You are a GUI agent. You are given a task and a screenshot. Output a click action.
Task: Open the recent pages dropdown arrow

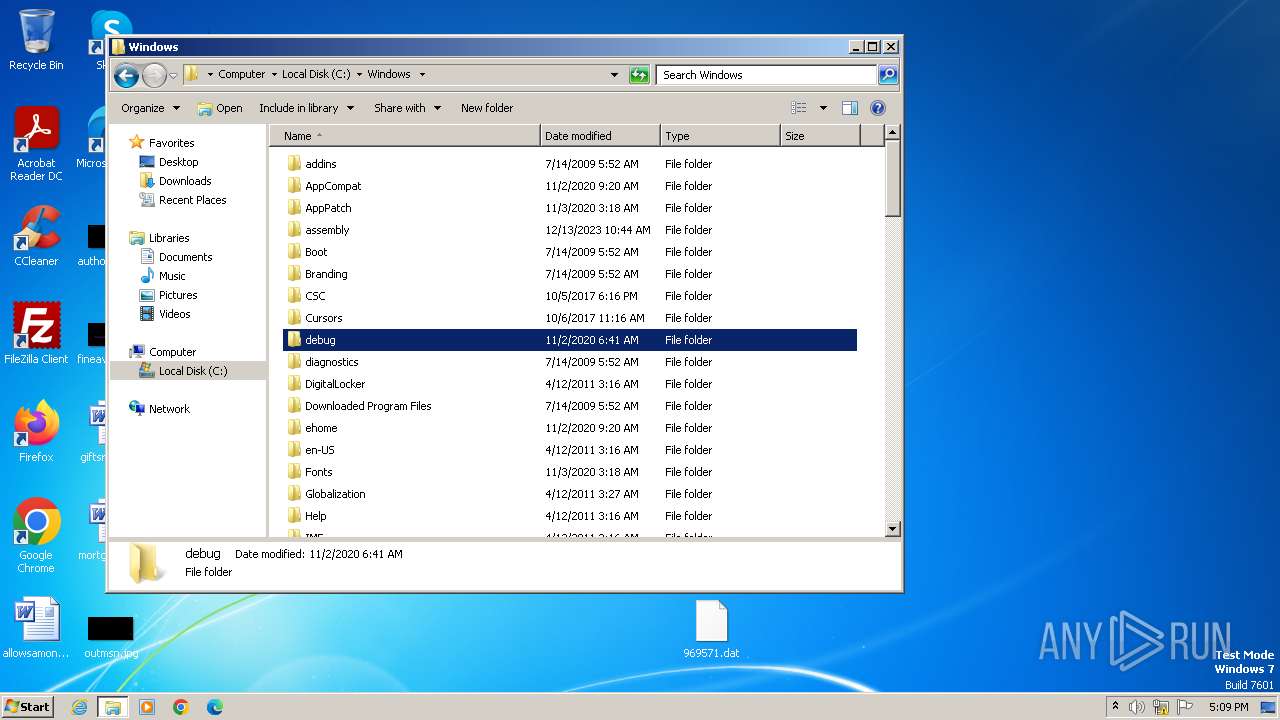click(173, 75)
